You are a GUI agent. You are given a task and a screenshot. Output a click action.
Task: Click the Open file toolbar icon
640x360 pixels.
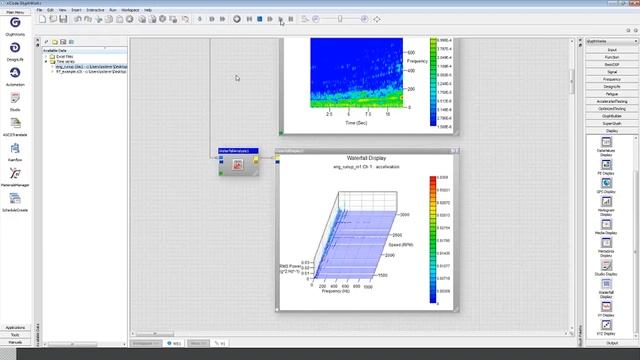[53, 19]
